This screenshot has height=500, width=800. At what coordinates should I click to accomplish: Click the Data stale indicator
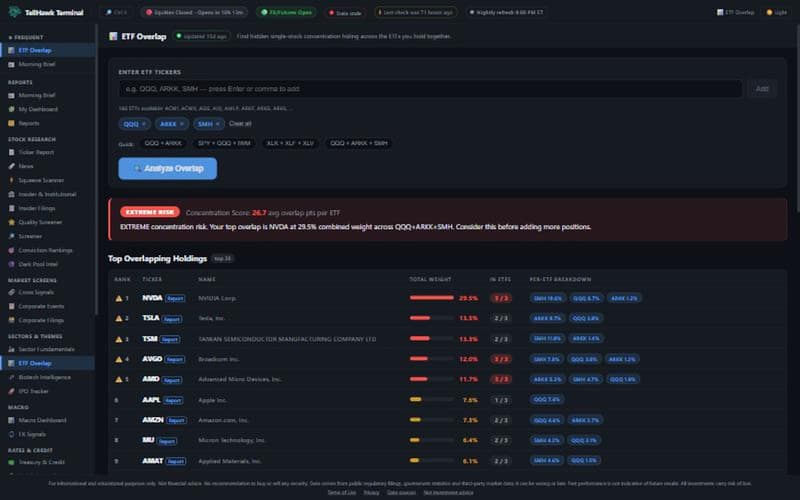tap(345, 13)
